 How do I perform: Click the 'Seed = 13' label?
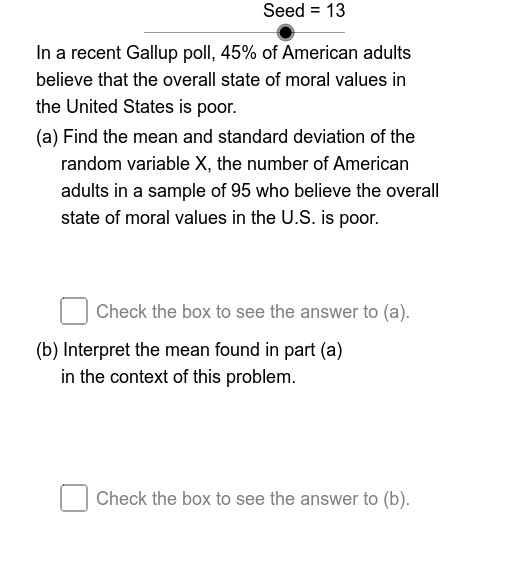pyautogui.click(x=304, y=10)
